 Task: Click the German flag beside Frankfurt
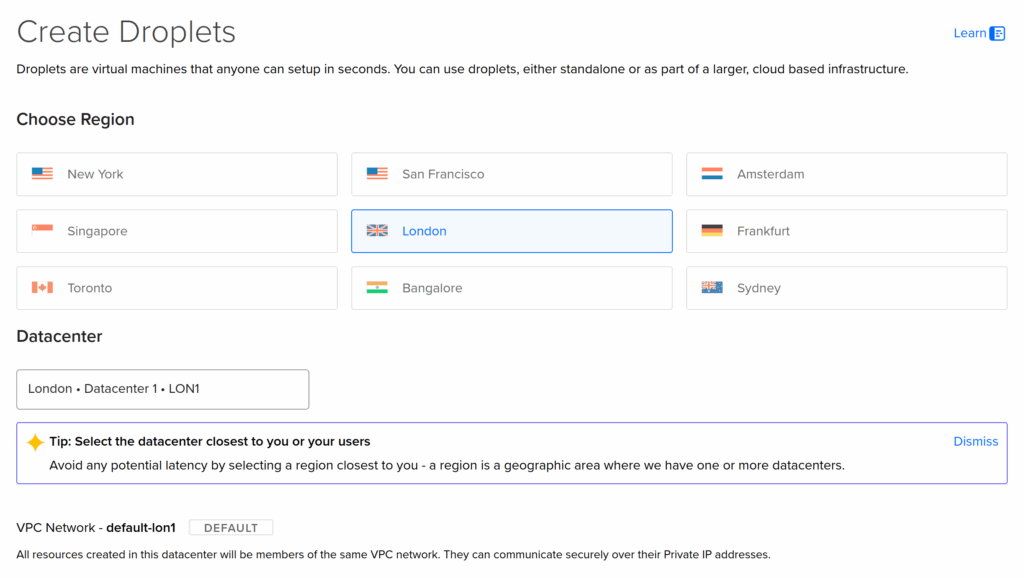pos(712,231)
